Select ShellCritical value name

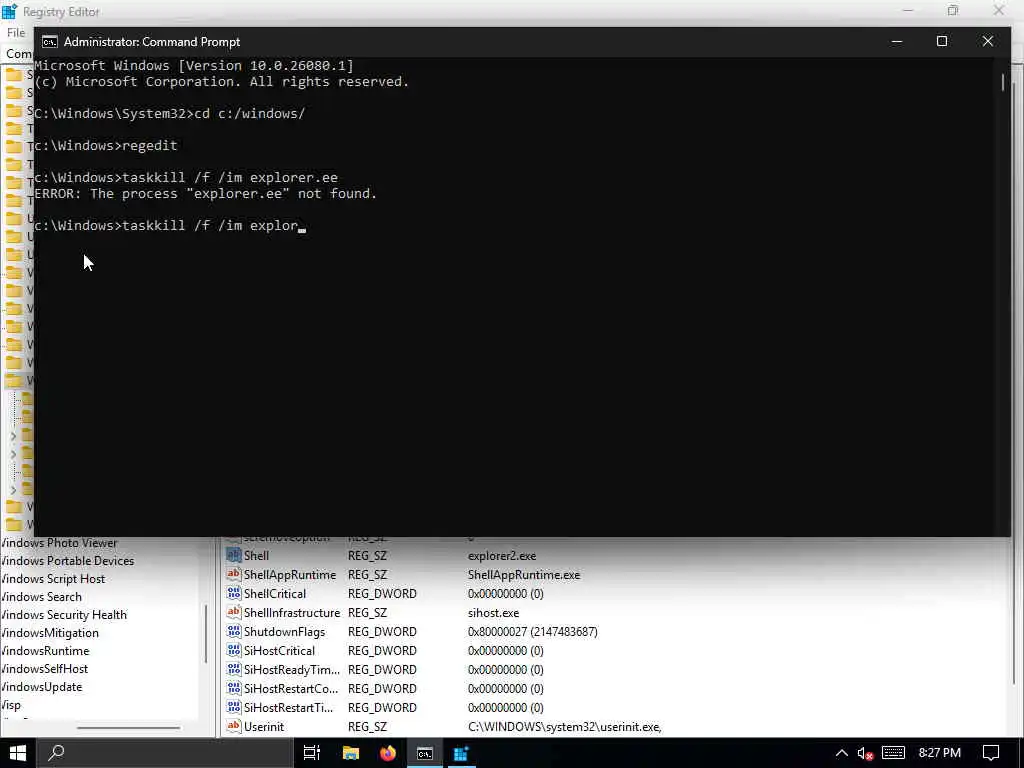tap(275, 594)
